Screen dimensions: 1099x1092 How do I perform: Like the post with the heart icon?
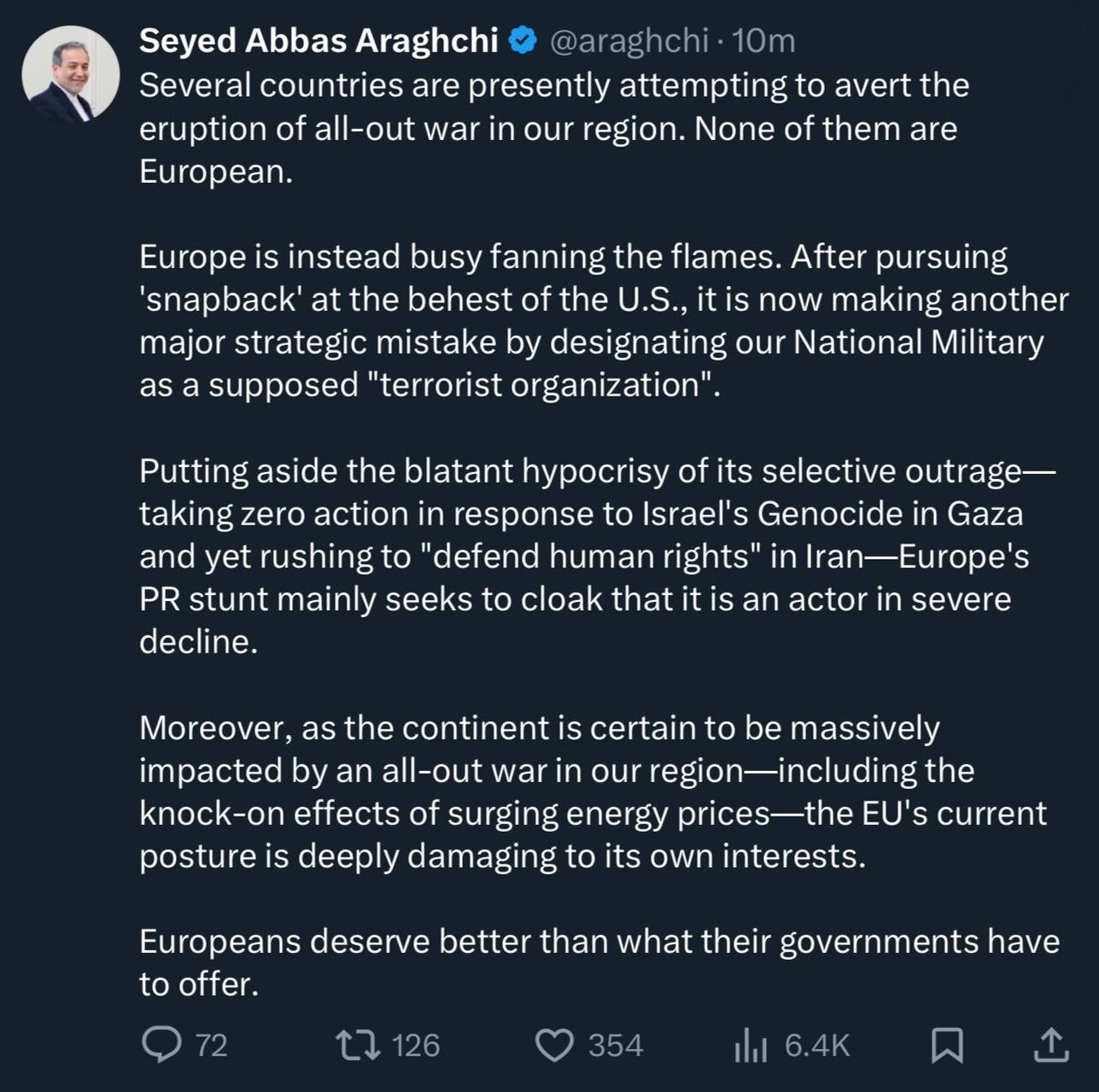[554, 1045]
